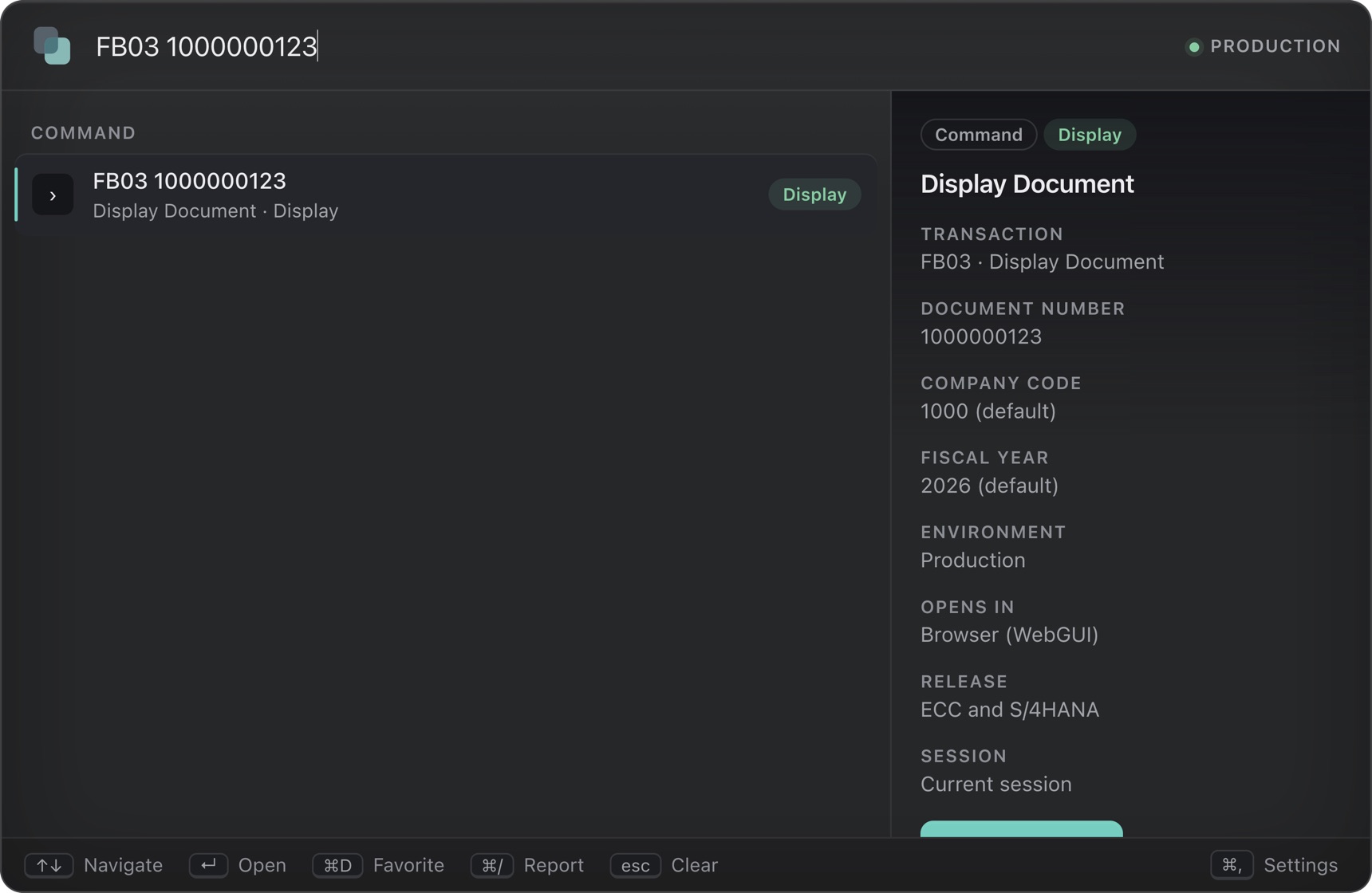Click the environment value 'Production' in details
Screen dimensions: 1372x893
973,561
